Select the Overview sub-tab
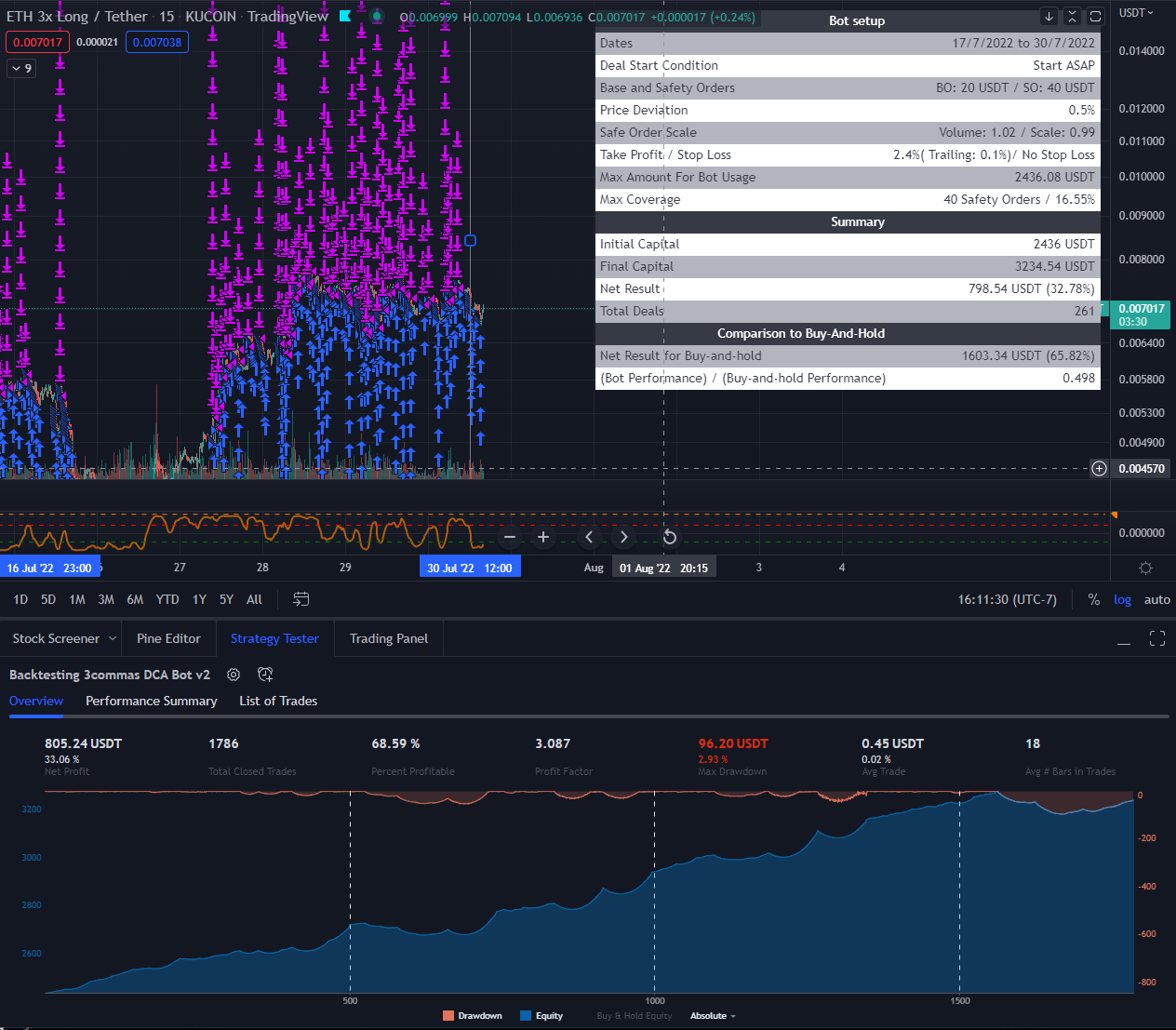 click(36, 701)
